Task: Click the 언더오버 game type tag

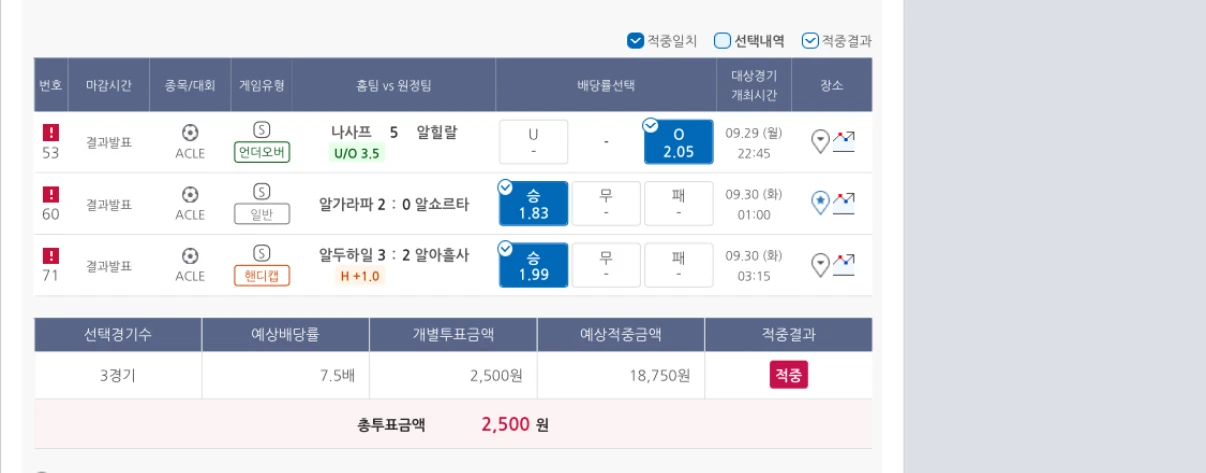Action: click(x=262, y=153)
